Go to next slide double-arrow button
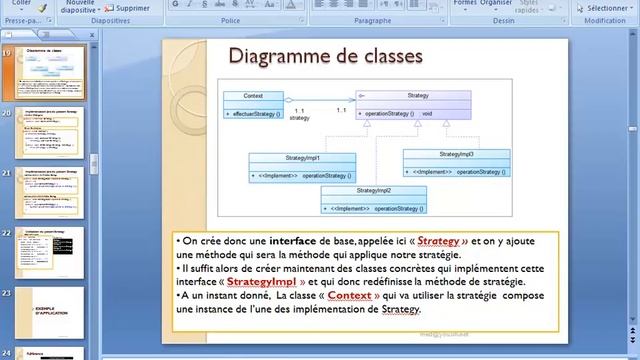Screen dimensions: 640x360 tap(633, 340)
